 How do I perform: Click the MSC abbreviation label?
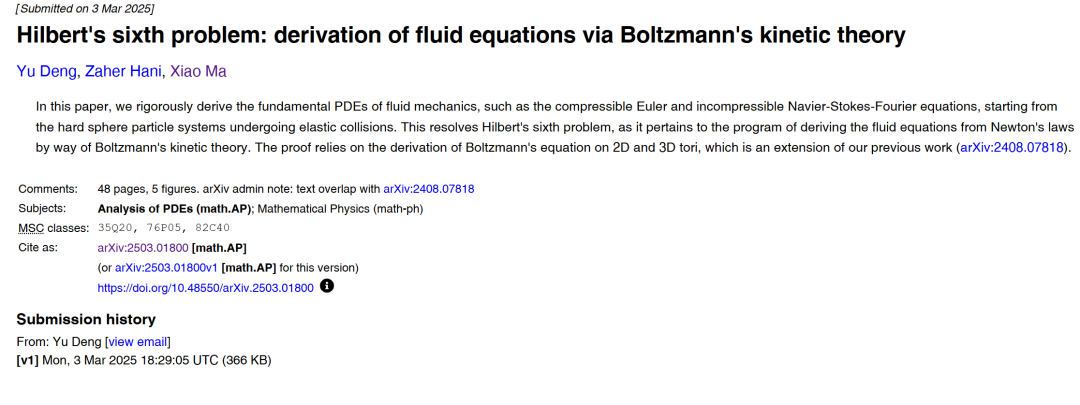coord(30,228)
